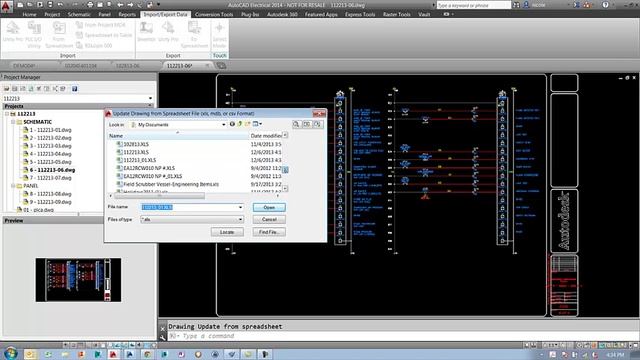Expand quick access toolbar customize arrow
The width and height of the screenshot is (640, 360).
coord(158,5)
